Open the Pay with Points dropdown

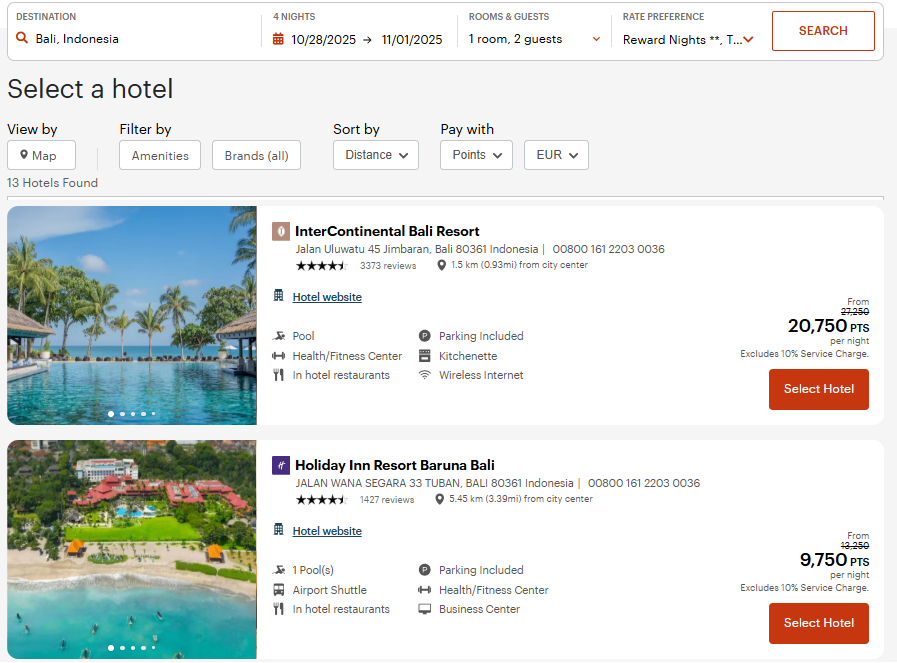click(476, 155)
